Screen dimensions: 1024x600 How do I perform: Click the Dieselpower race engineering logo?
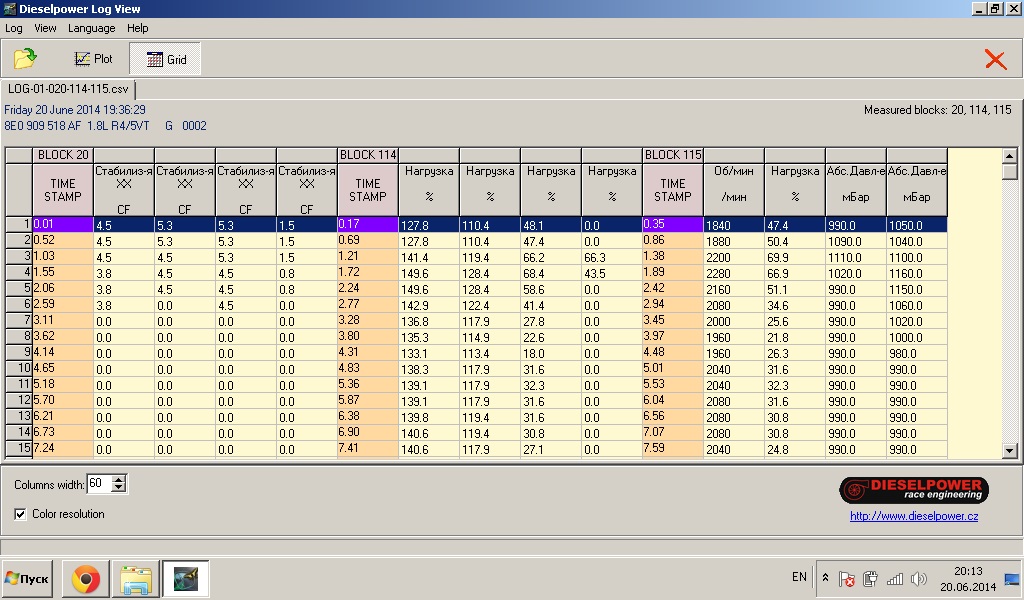[913, 490]
